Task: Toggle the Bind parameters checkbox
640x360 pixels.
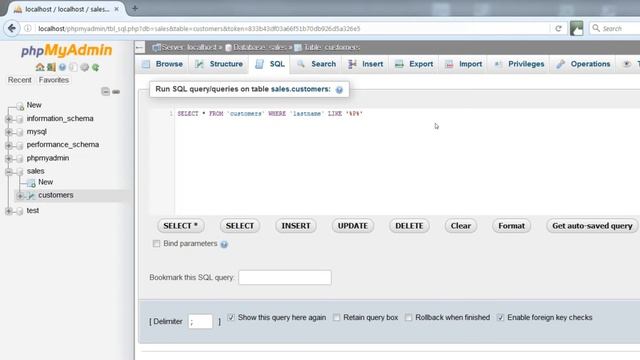Action: click(x=156, y=244)
